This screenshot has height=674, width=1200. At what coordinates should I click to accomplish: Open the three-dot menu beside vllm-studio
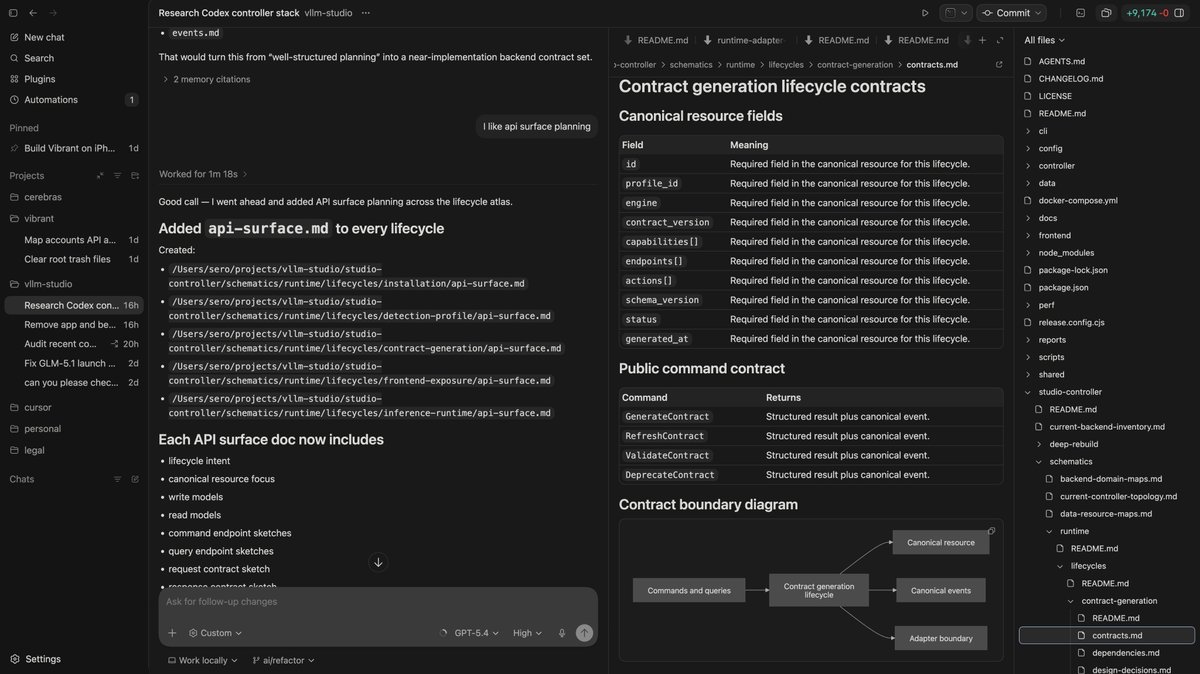(365, 13)
